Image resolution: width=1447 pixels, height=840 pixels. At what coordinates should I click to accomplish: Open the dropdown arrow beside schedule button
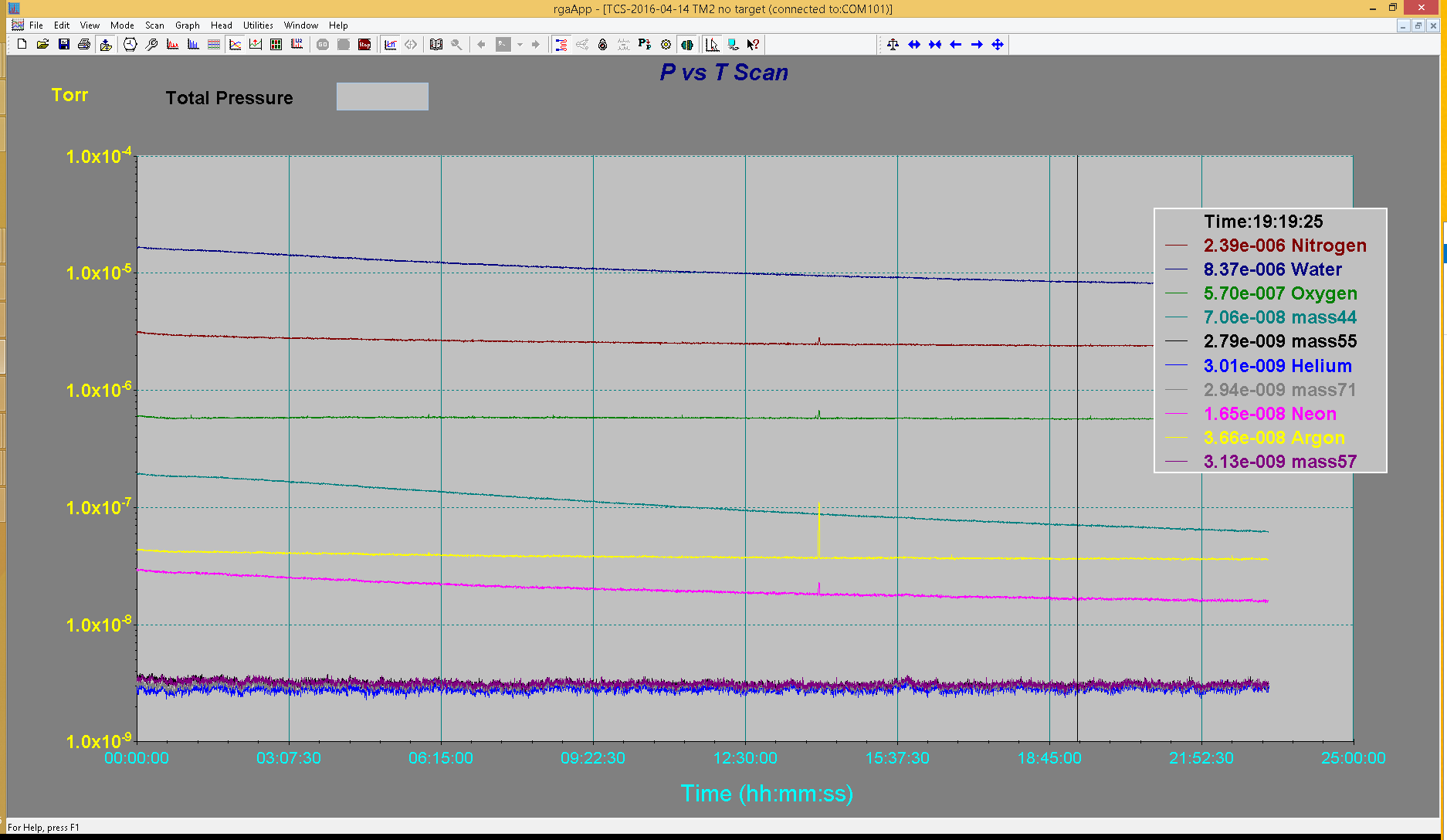point(520,45)
